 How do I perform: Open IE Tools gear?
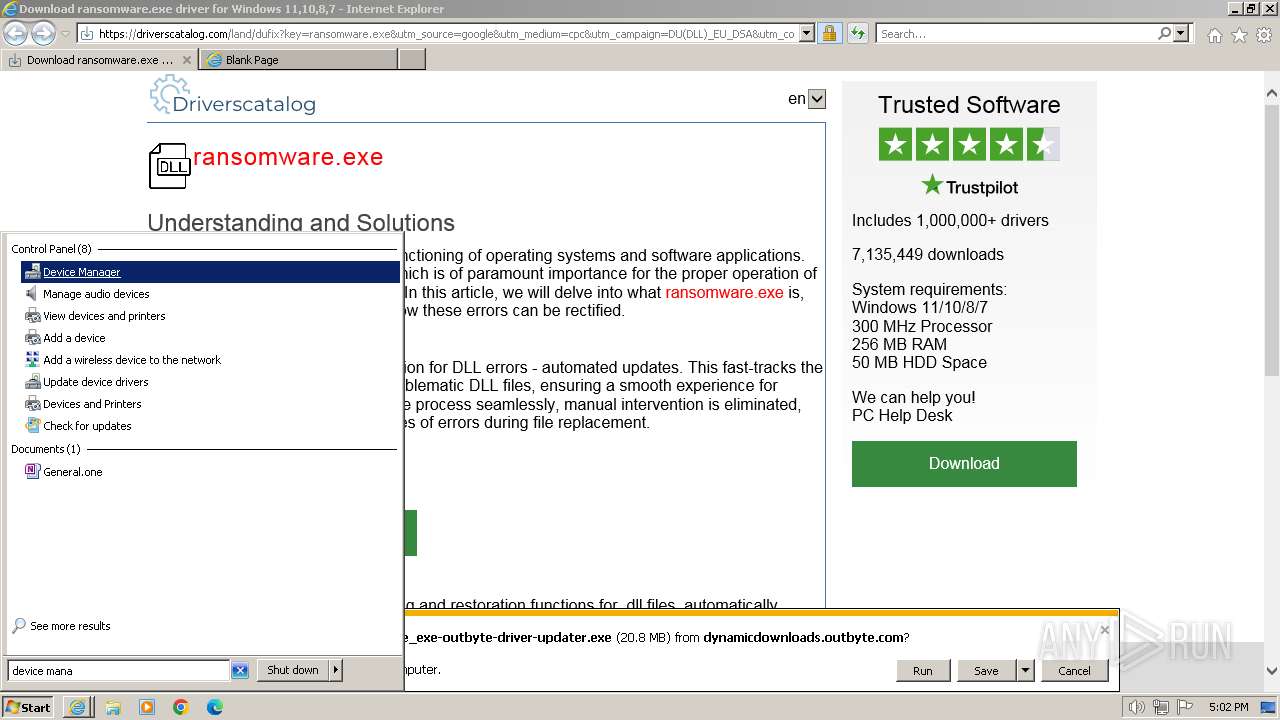coord(1263,35)
